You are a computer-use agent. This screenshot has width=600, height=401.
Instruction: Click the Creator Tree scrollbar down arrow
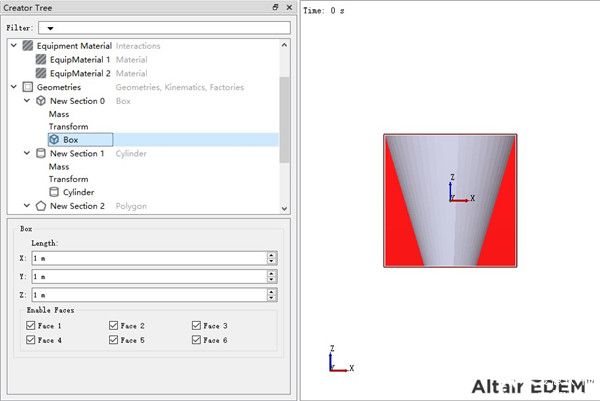point(285,207)
